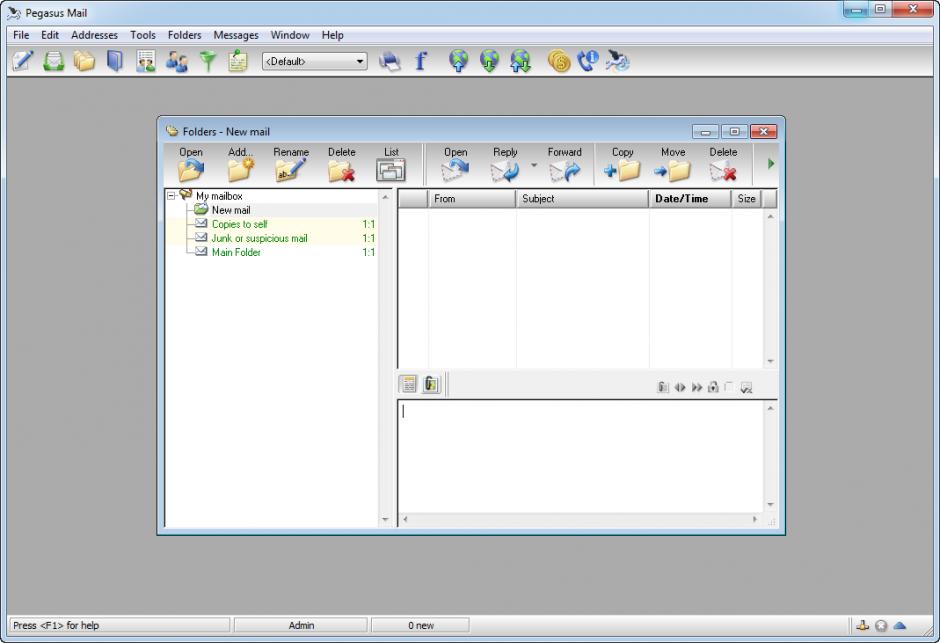The height and width of the screenshot is (643, 940).
Task: Open mail filtering rules funnel icon
Action: click(207, 61)
